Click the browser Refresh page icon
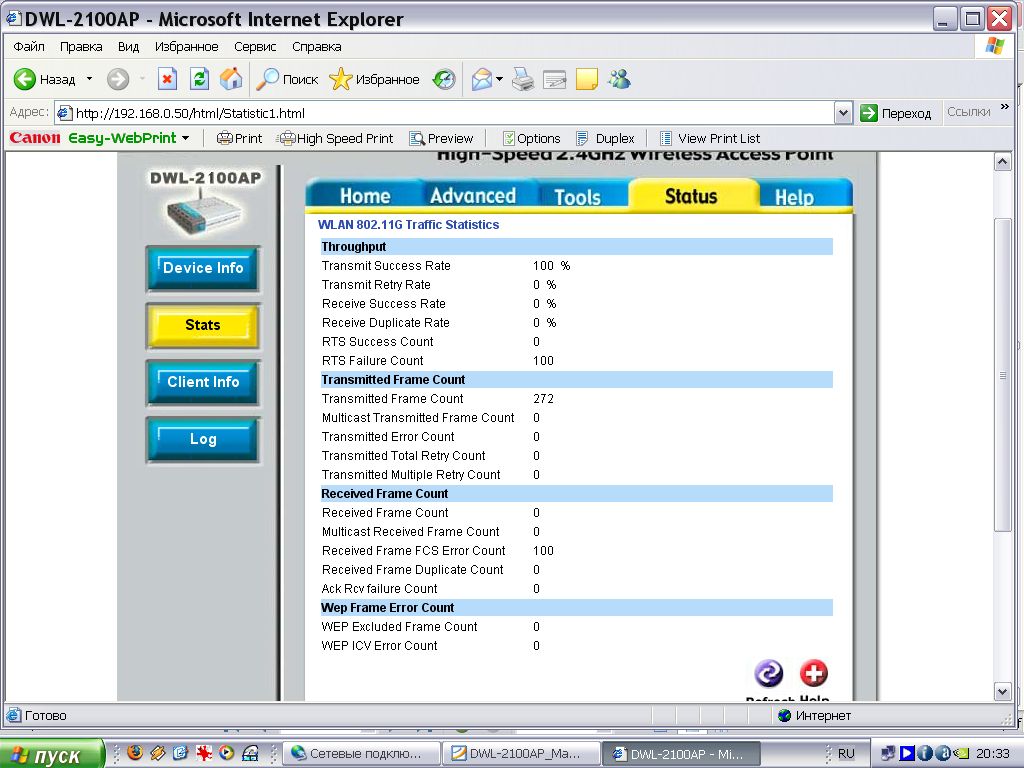1024x768 pixels. [x=200, y=79]
